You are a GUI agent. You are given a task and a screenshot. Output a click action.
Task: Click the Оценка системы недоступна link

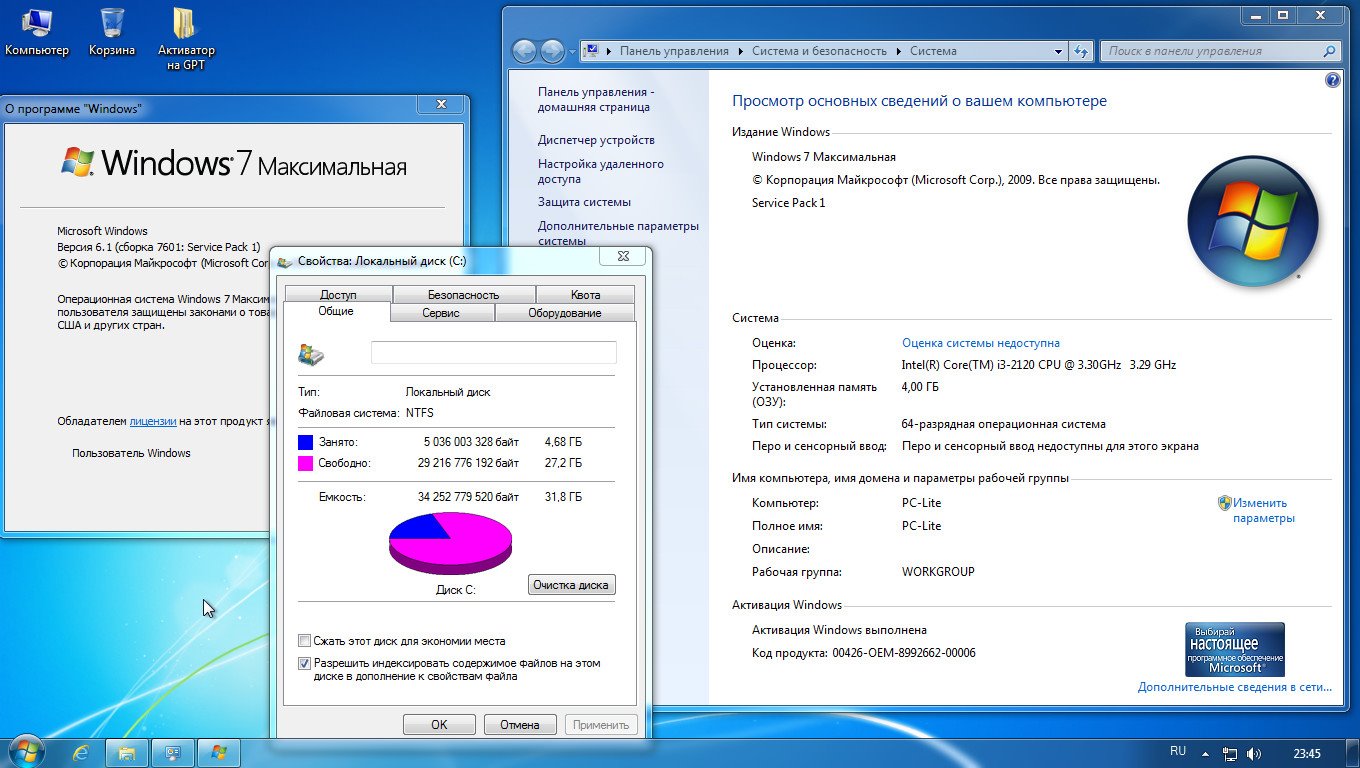pos(980,343)
